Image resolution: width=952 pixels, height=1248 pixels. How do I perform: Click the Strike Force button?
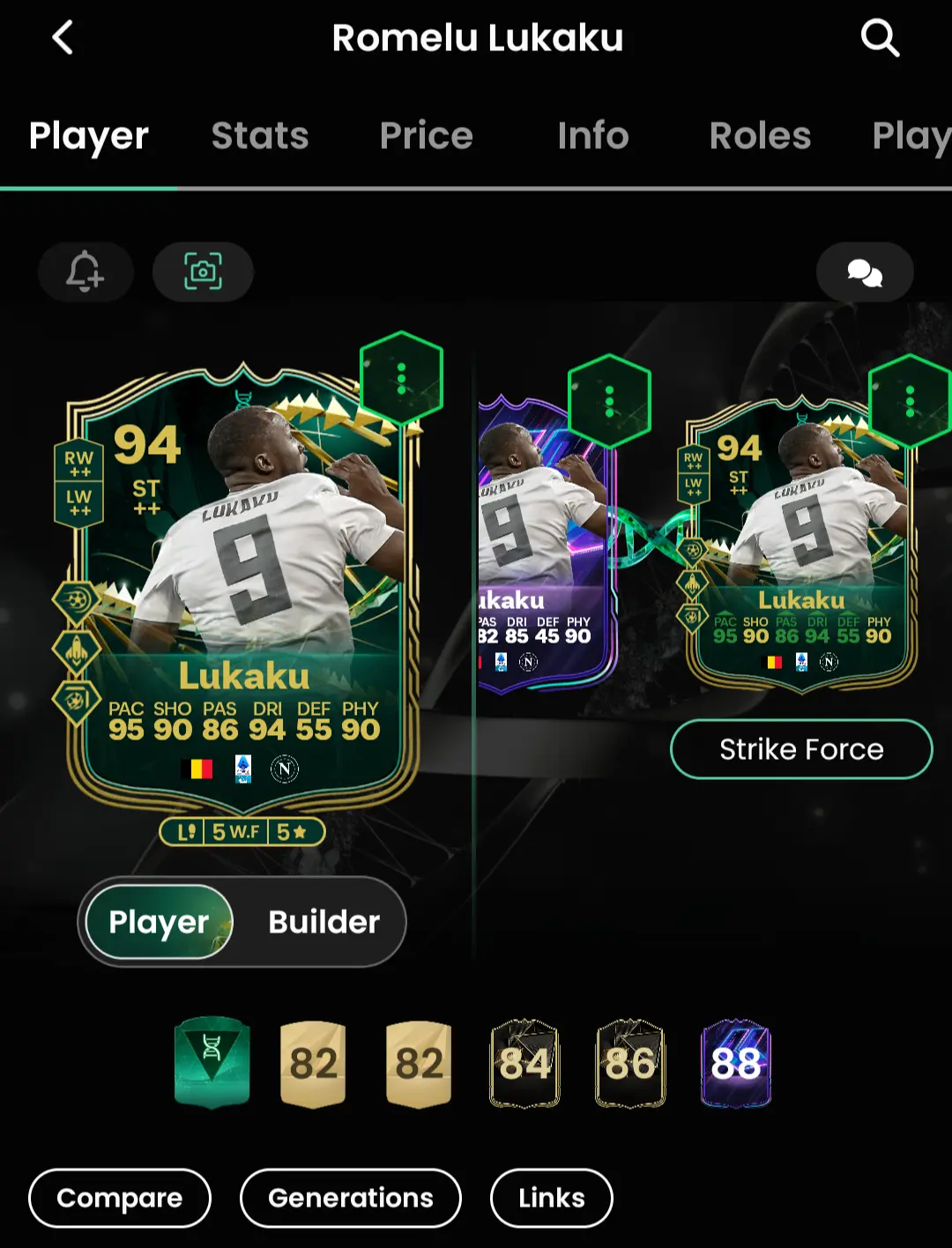801,749
